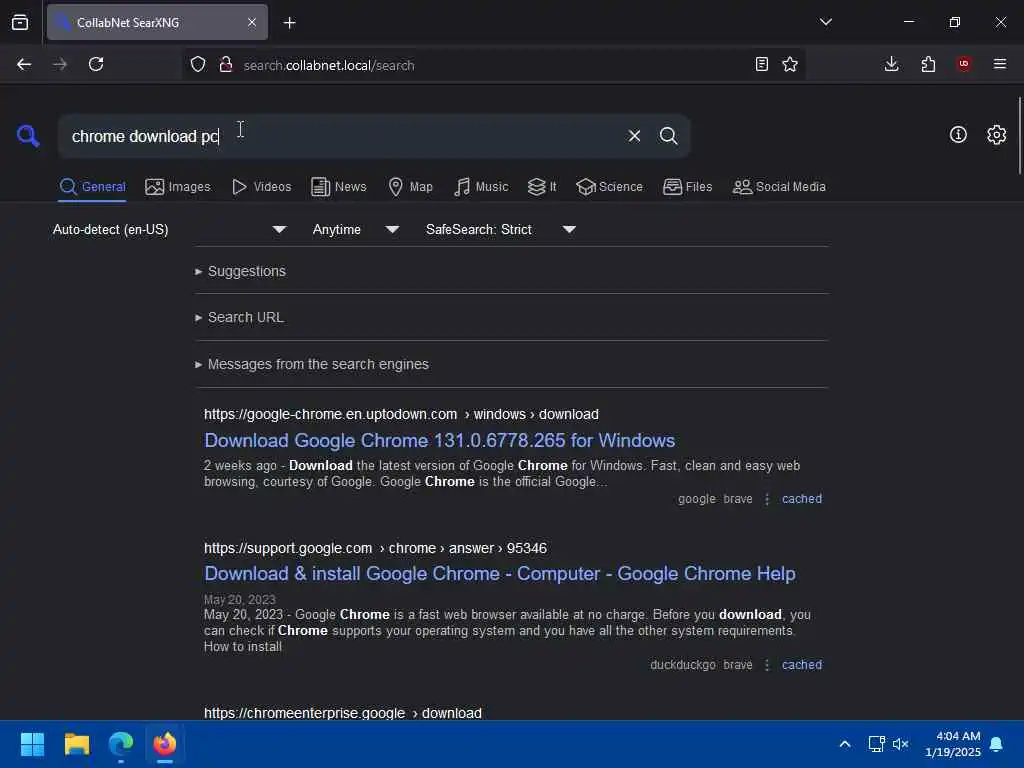The image size is (1024, 768).
Task: Click the page vertical scrollbar
Action: 1019,135
